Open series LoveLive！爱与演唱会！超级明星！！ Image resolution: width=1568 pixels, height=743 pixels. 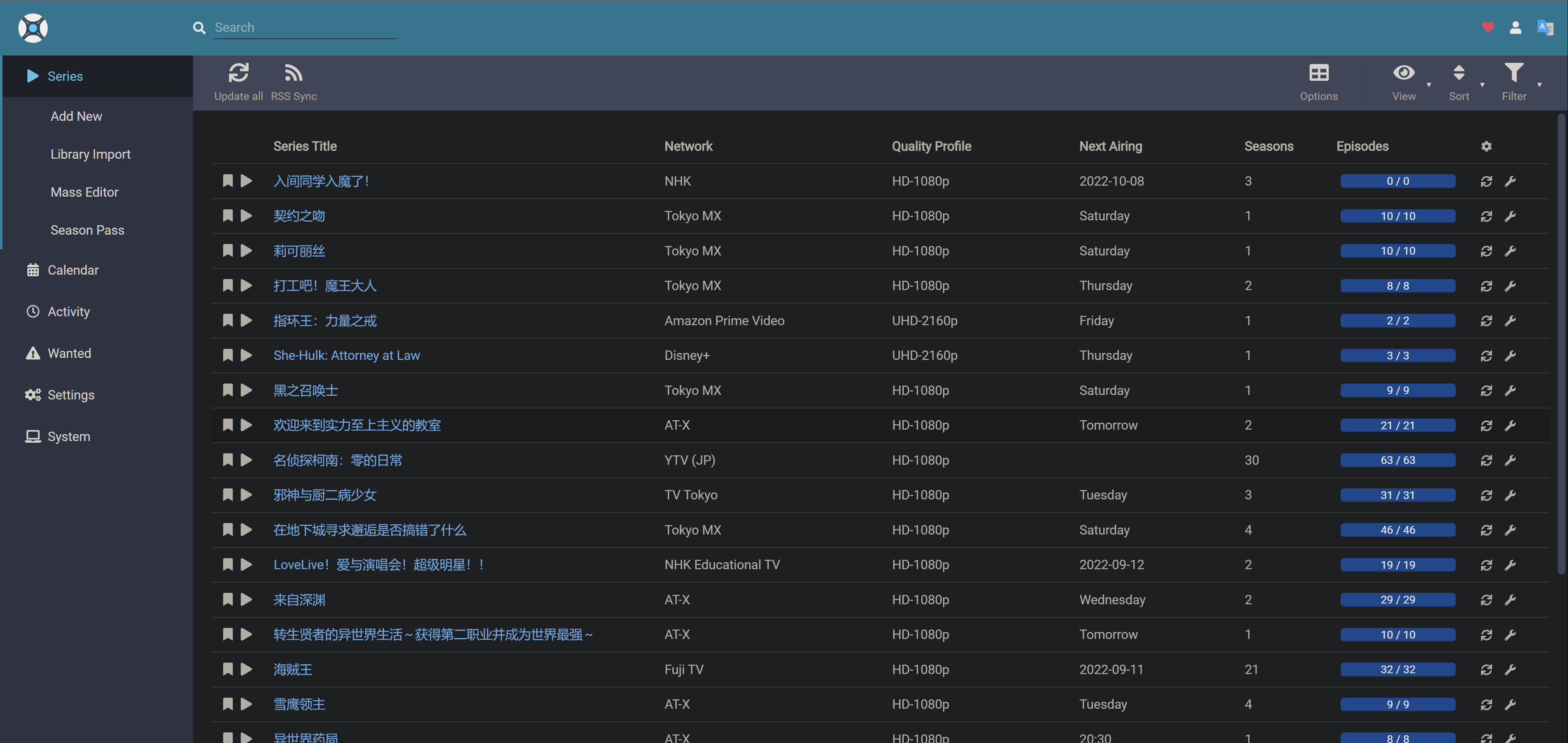[x=379, y=565]
